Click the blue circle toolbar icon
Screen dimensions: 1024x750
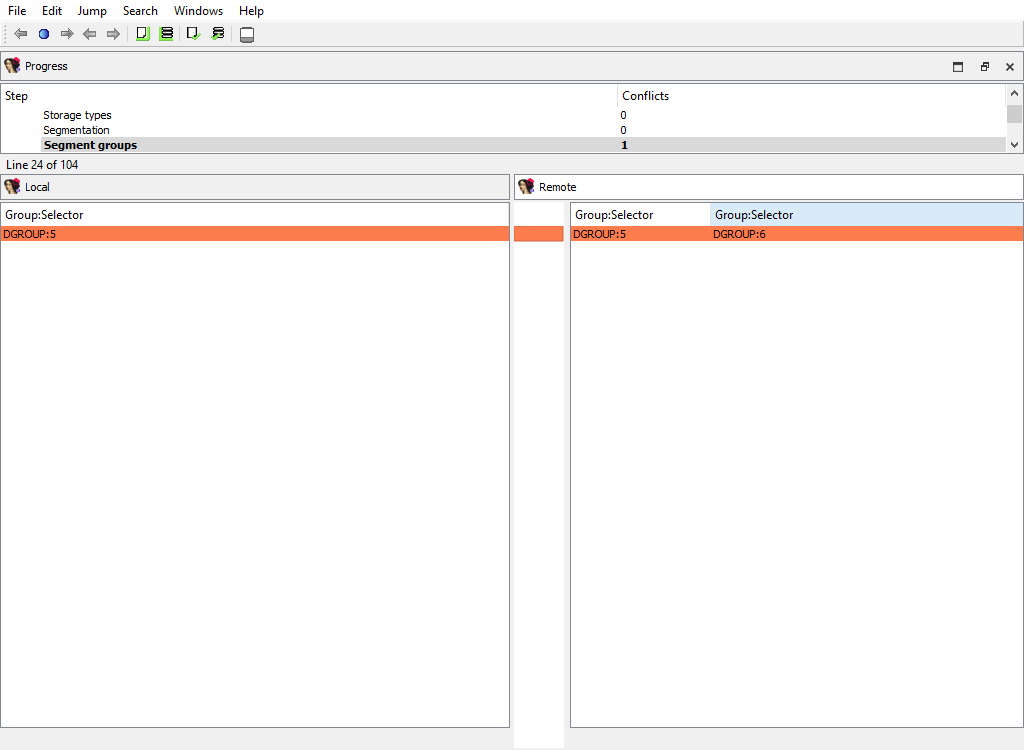tap(44, 34)
